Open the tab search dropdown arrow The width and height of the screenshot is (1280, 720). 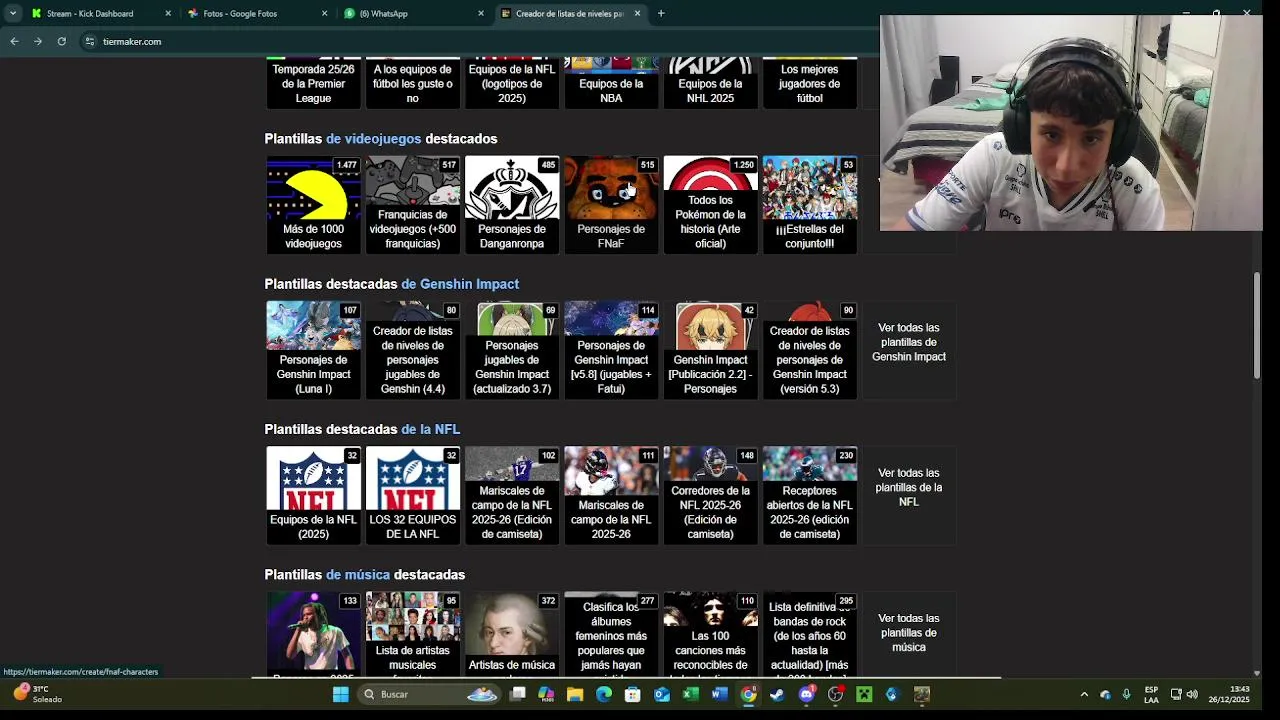(12, 14)
